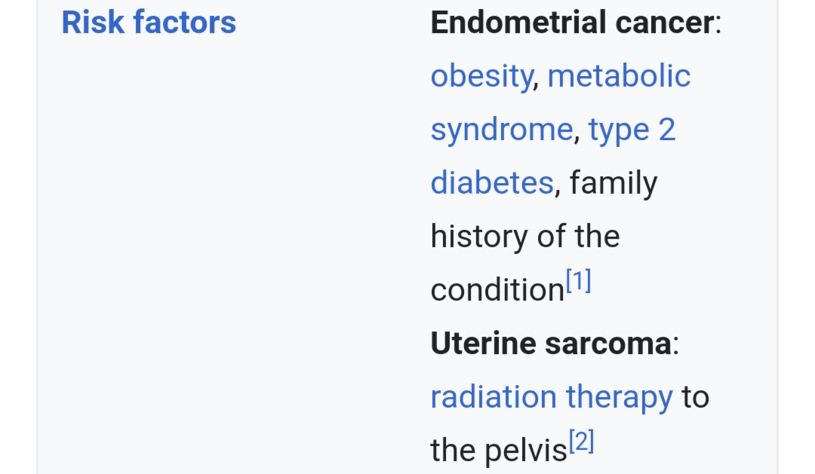The image size is (815, 474).
Task: Click the bold word 'Endometrial'
Action: click(x=518, y=22)
